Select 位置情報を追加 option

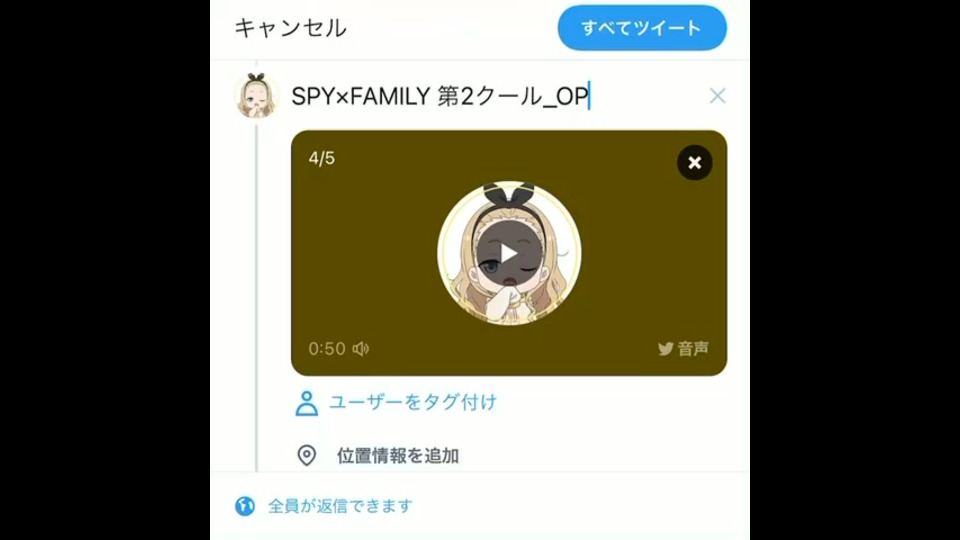(398, 456)
